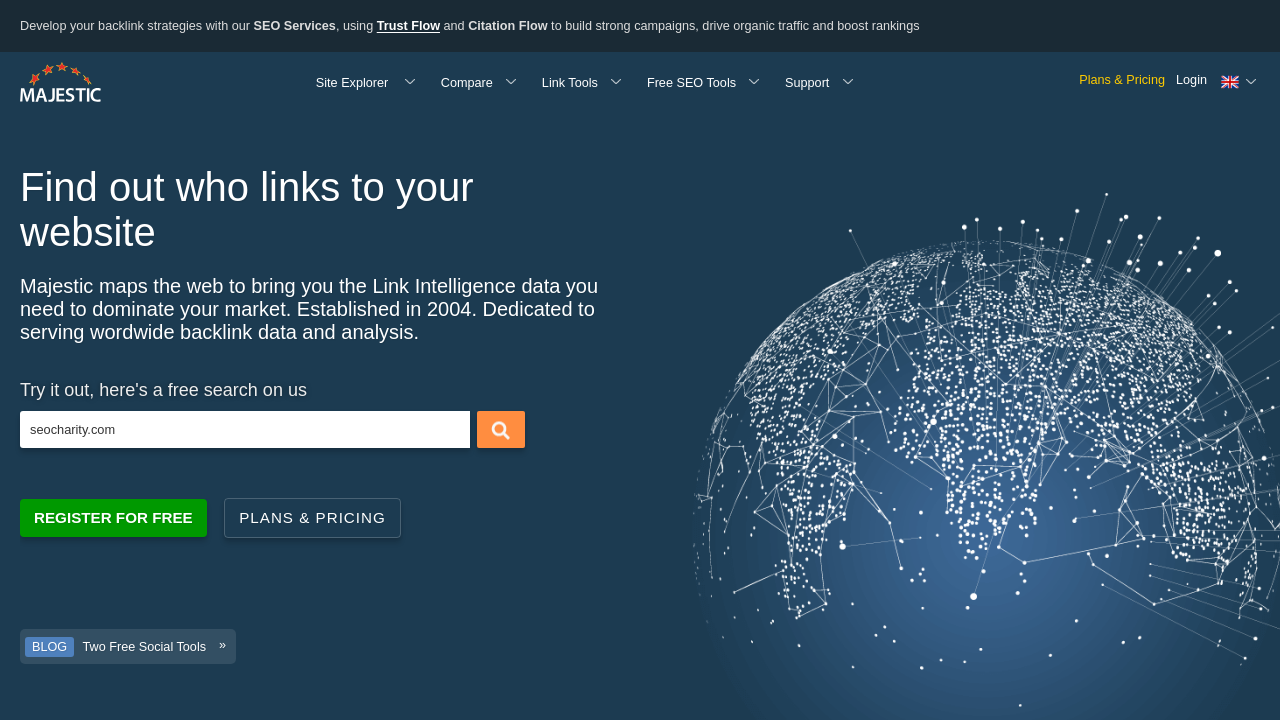Expand the Link Tools chevron
Screen dimensions: 1280x720
[x=616, y=82]
